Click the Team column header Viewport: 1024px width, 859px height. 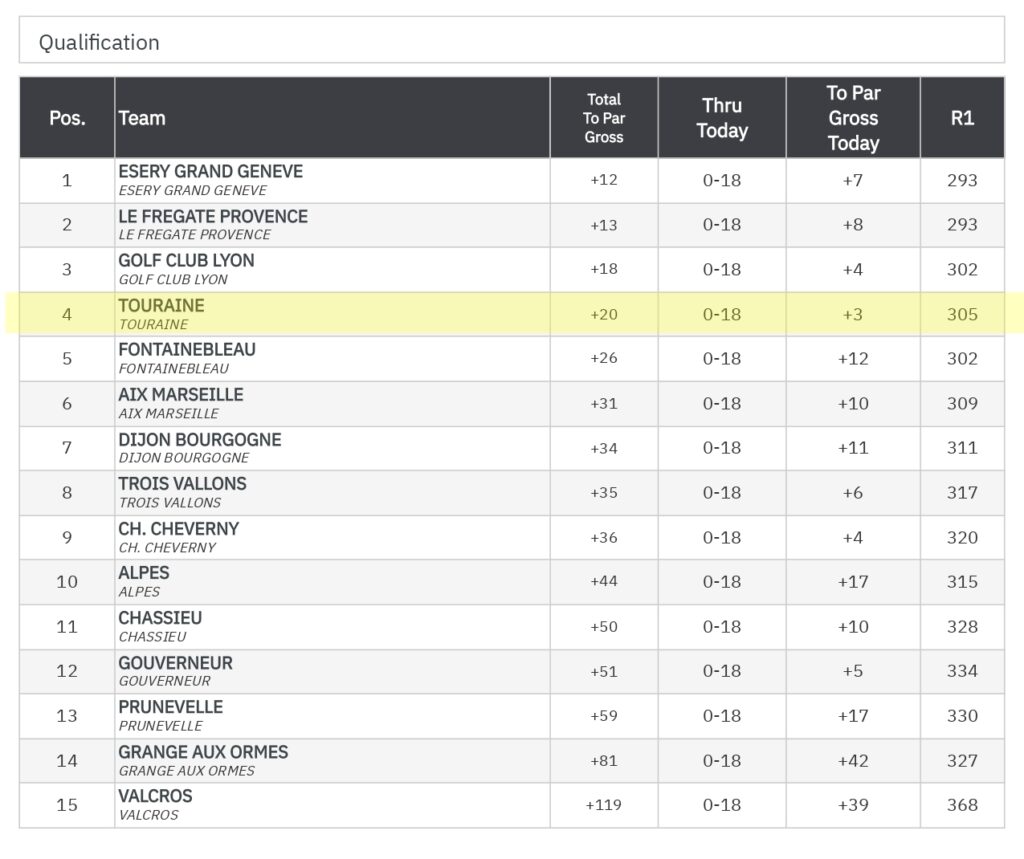pos(142,118)
